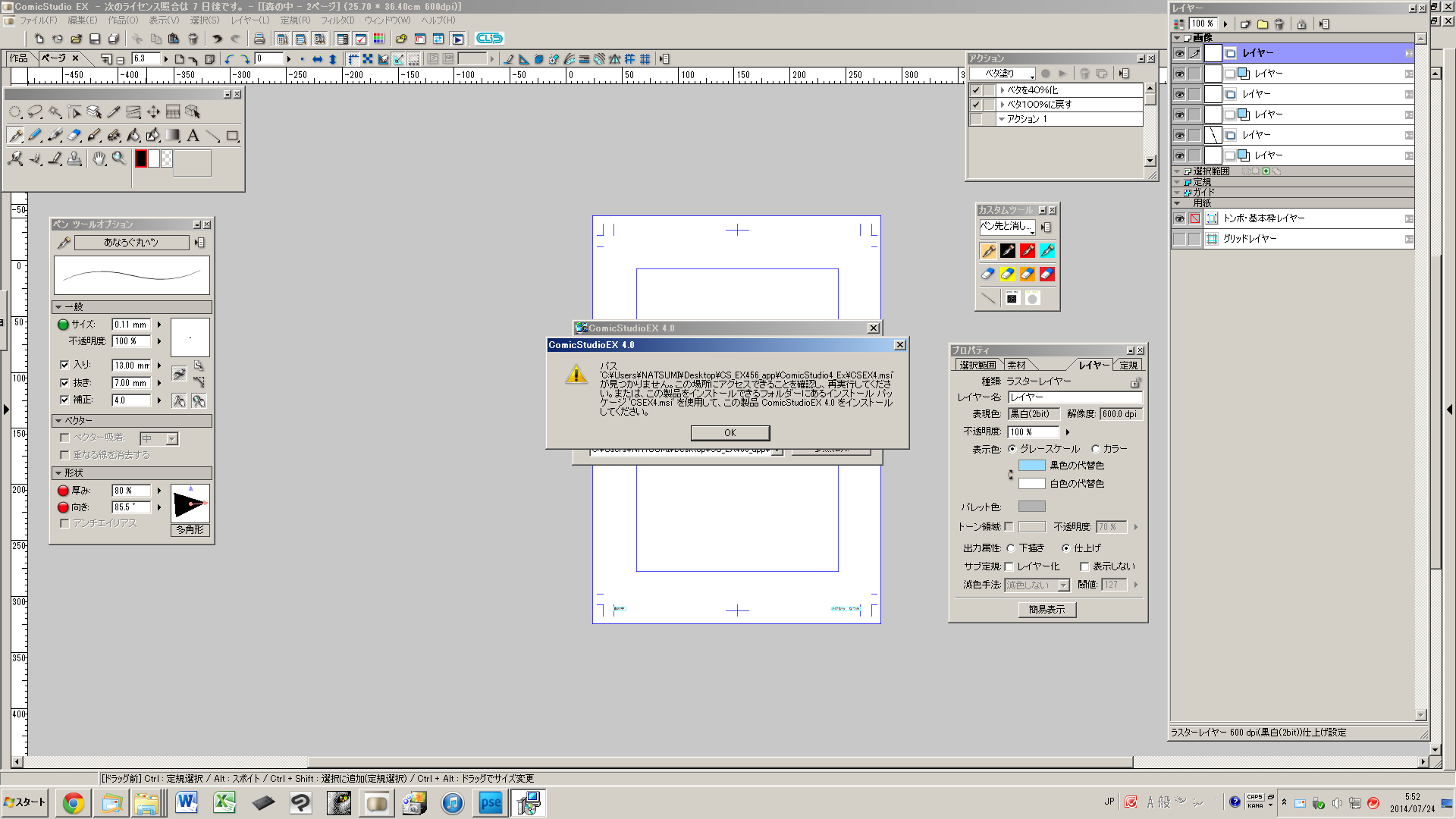Viewport: 1456px width, 819px height.
Task: Select the Lasso selection tool
Action: [35, 112]
